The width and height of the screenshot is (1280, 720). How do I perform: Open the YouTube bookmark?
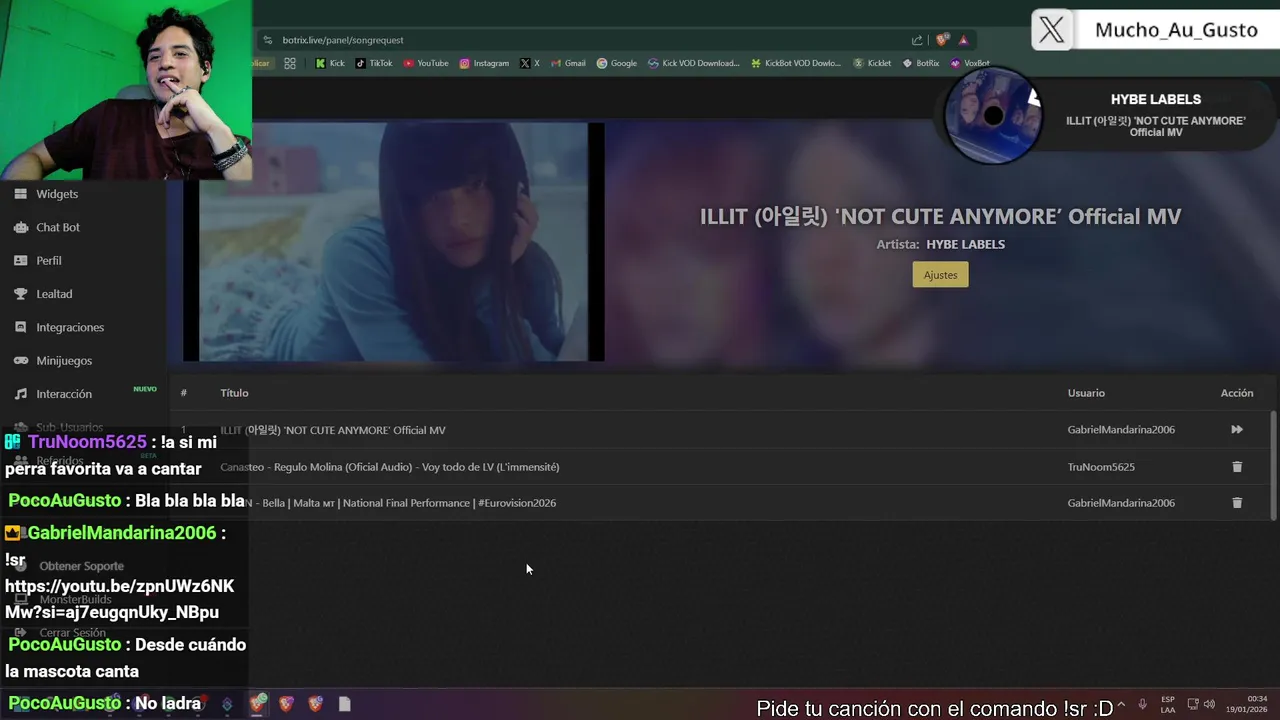[426, 63]
